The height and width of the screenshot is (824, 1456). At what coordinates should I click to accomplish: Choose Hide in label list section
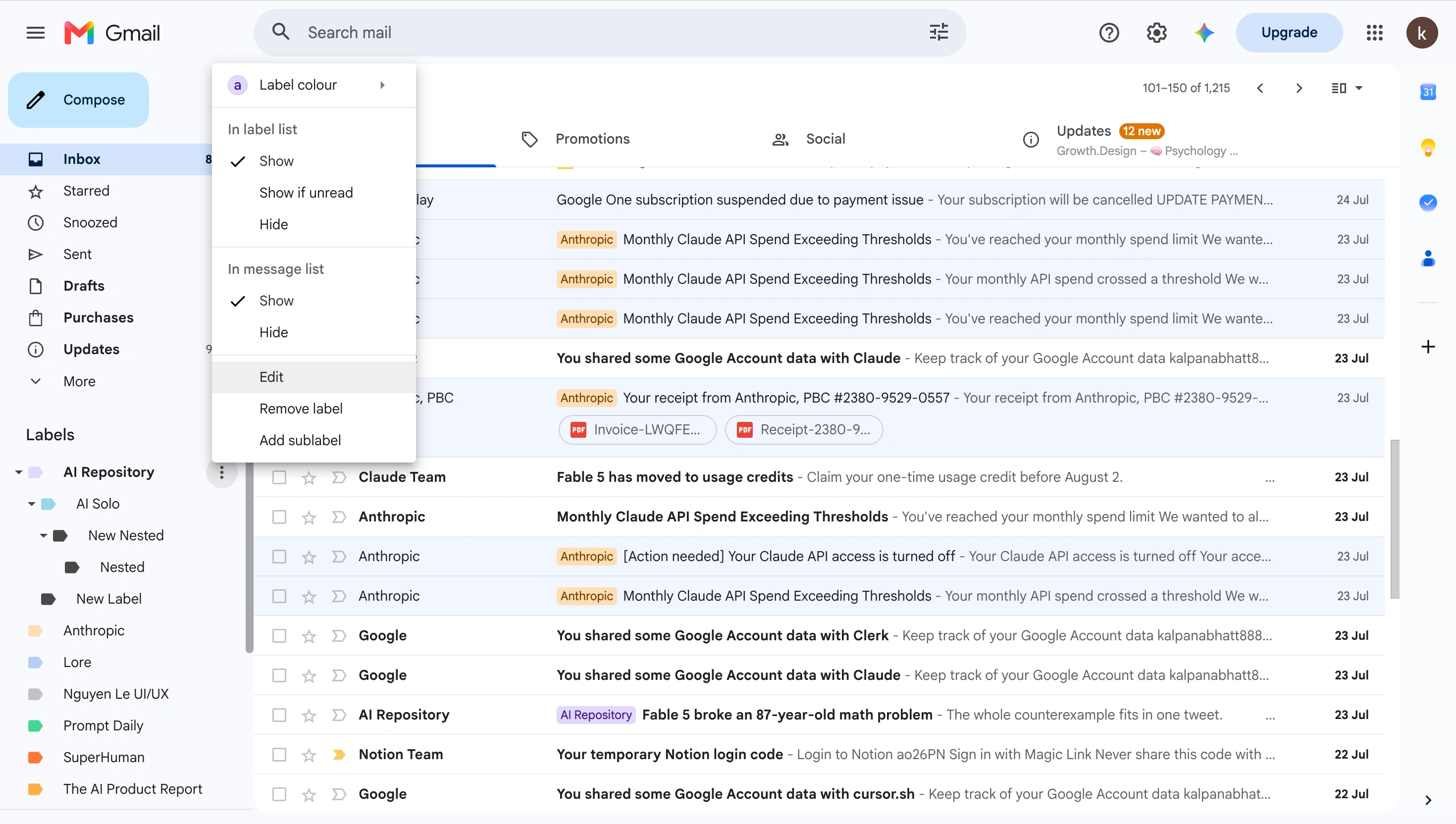point(314,225)
